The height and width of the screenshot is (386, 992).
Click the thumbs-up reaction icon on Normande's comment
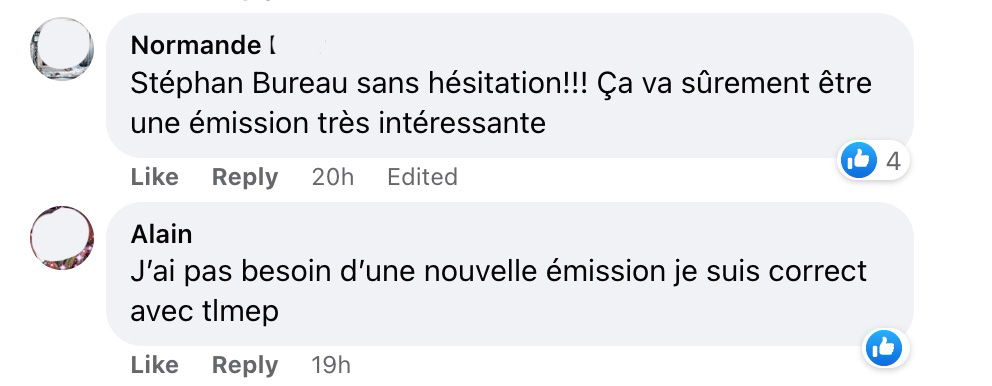(859, 161)
